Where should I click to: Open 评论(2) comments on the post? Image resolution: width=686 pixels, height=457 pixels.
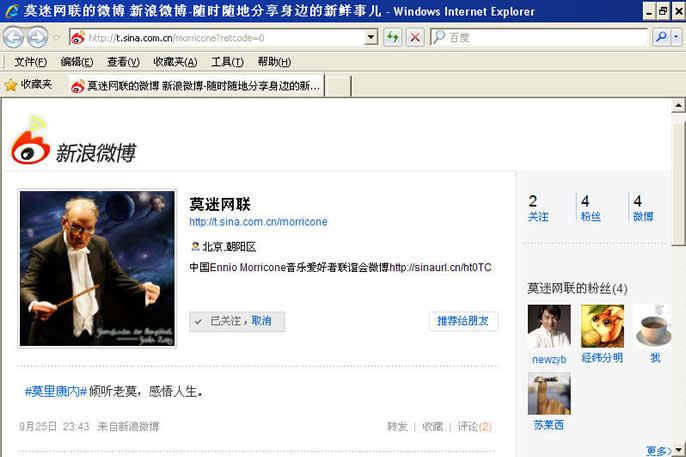(x=475, y=426)
